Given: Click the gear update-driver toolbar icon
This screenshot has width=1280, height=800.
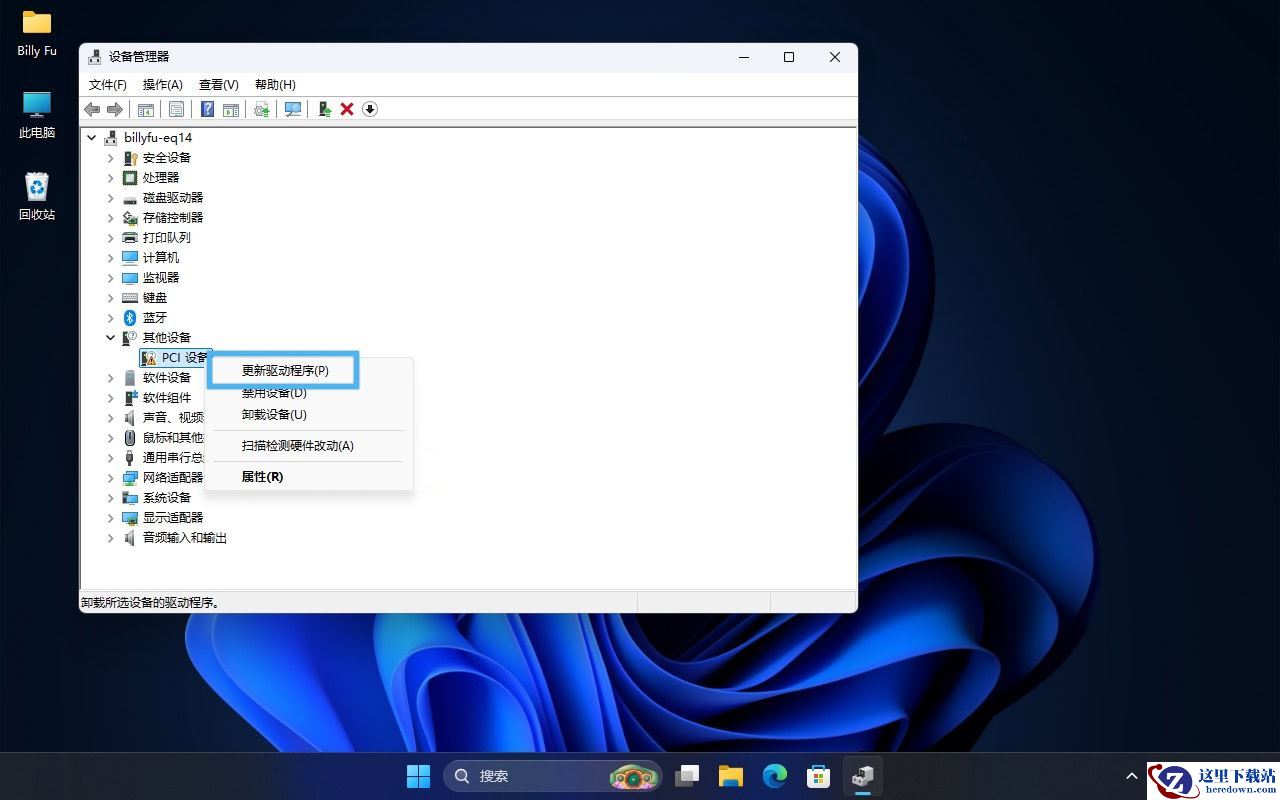Looking at the screenshot, I should tap(262, 109).
